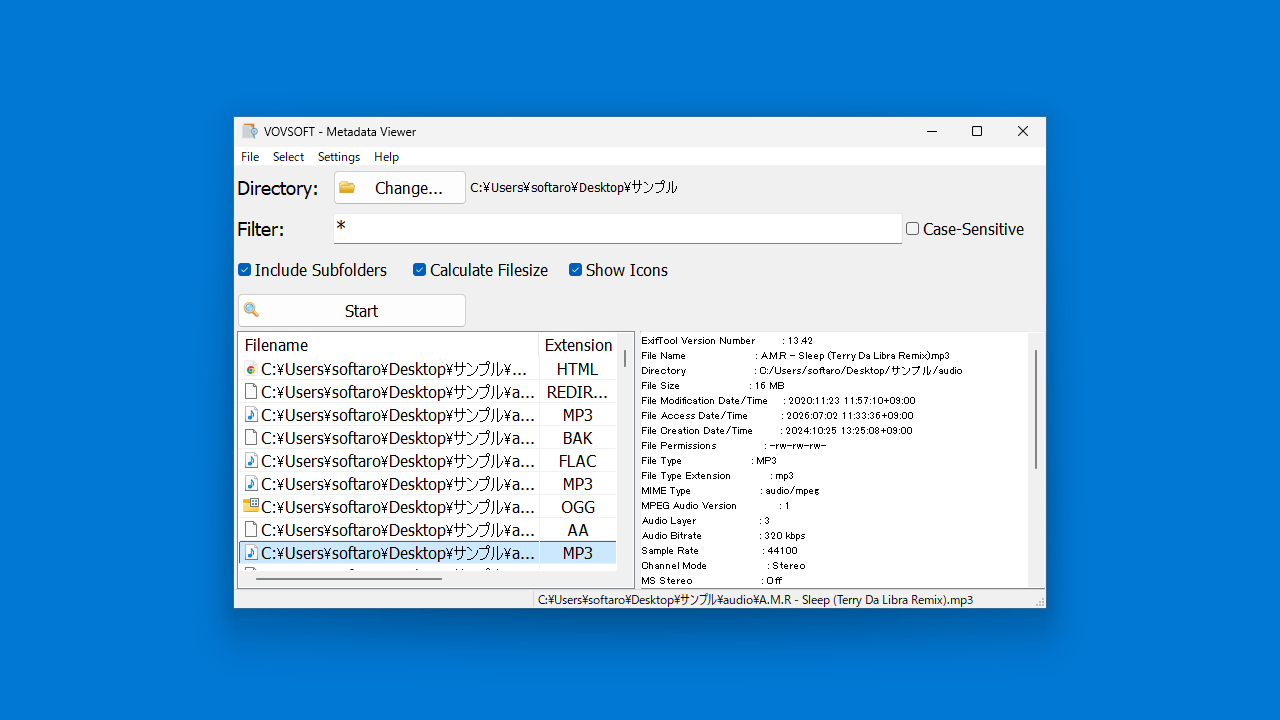Click the file icon of the BAK row

(x=251, y=438)
